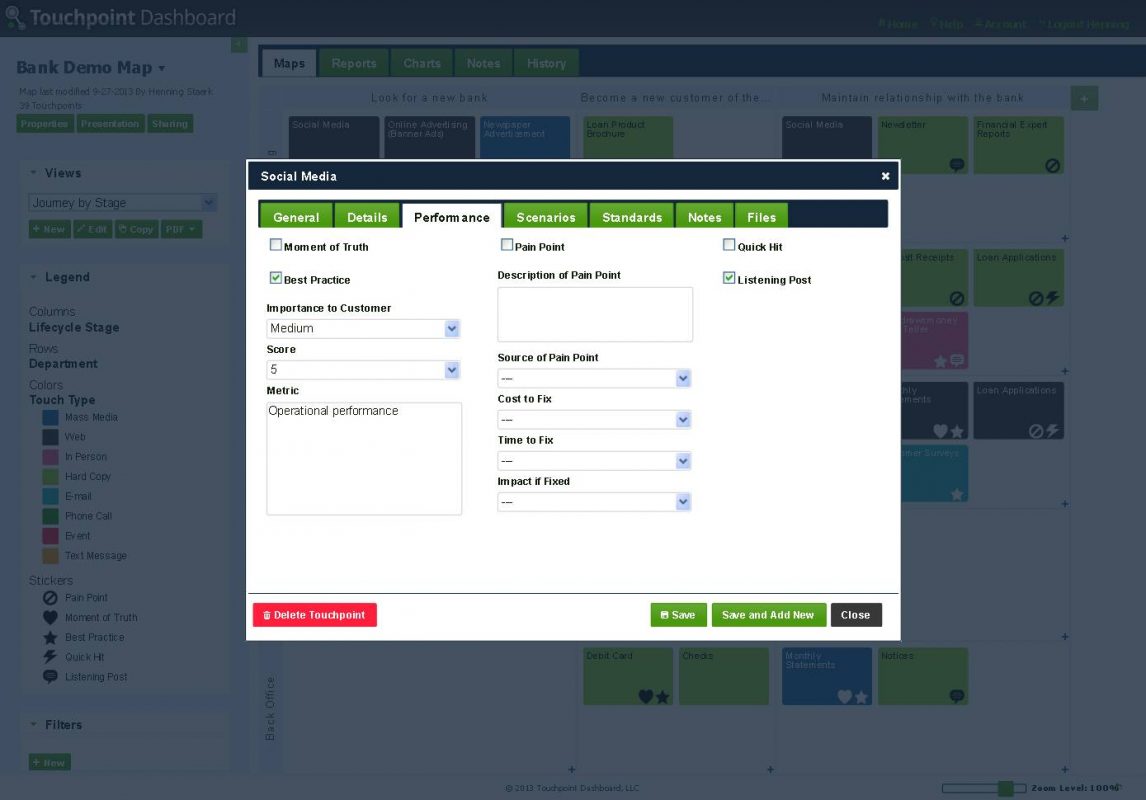The width and height of the screenshot is (1146, 800).
Task: Uncheck the Best Practice checkbox
Action: (276, 280)
